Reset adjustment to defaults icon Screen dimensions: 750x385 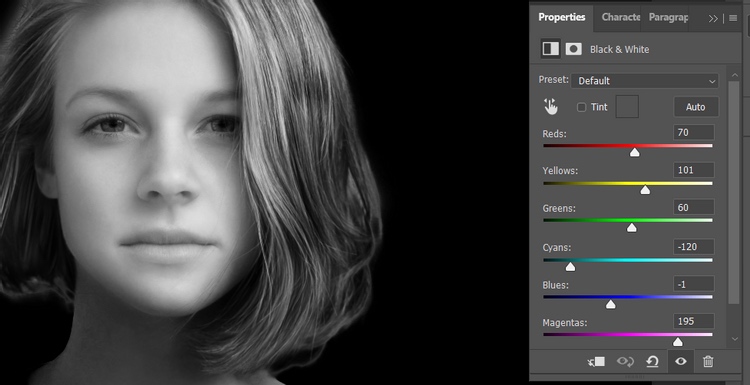[652, 362]
